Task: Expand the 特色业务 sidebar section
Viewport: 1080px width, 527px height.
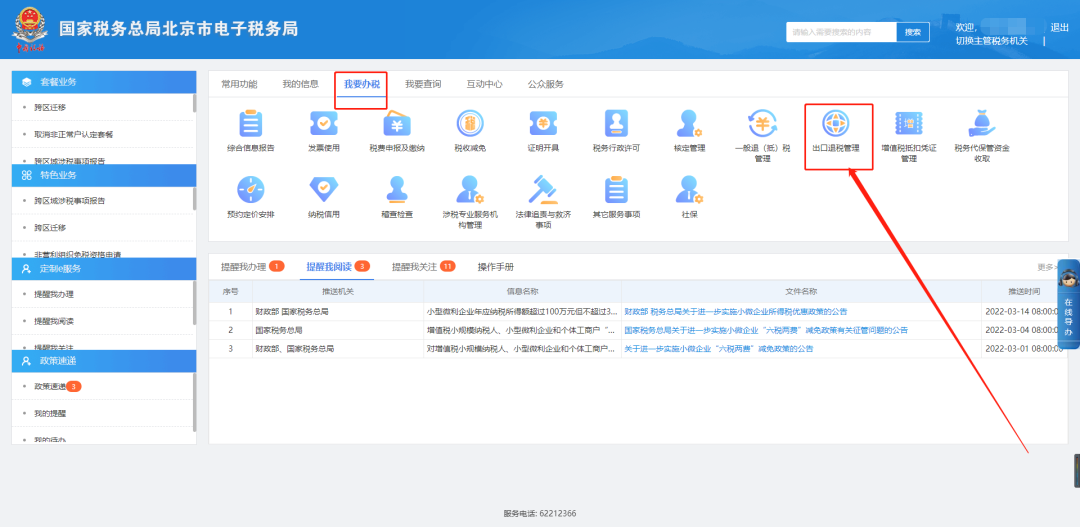Action: coord(104,175)
